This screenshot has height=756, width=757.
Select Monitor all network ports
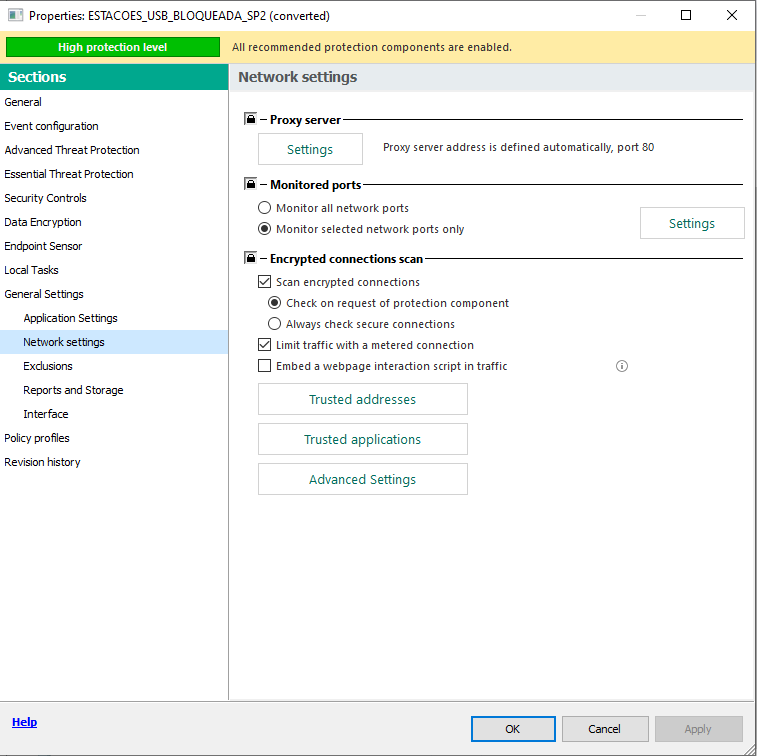[265, 209]
